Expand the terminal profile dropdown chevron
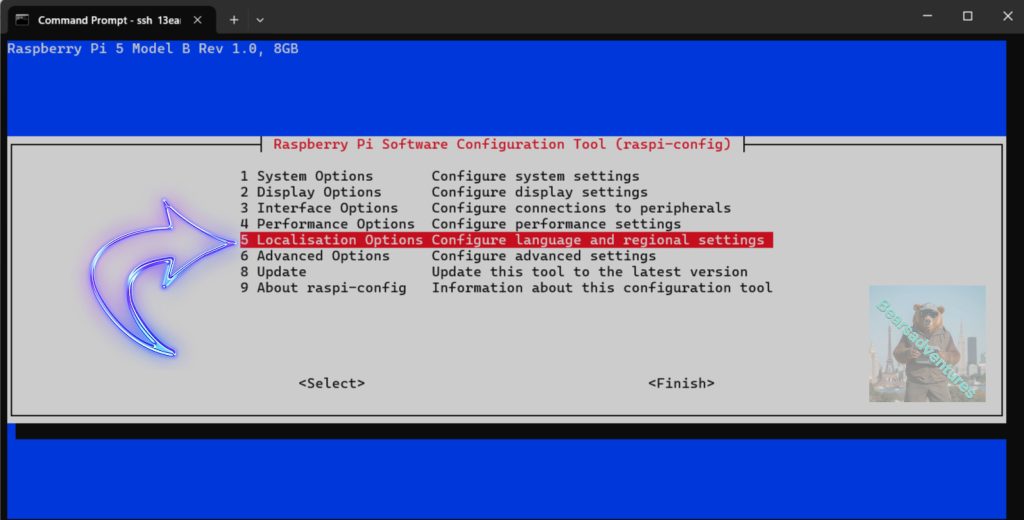Image resolution: width=1024 pixels, height=520 pixels. [260, 20]
